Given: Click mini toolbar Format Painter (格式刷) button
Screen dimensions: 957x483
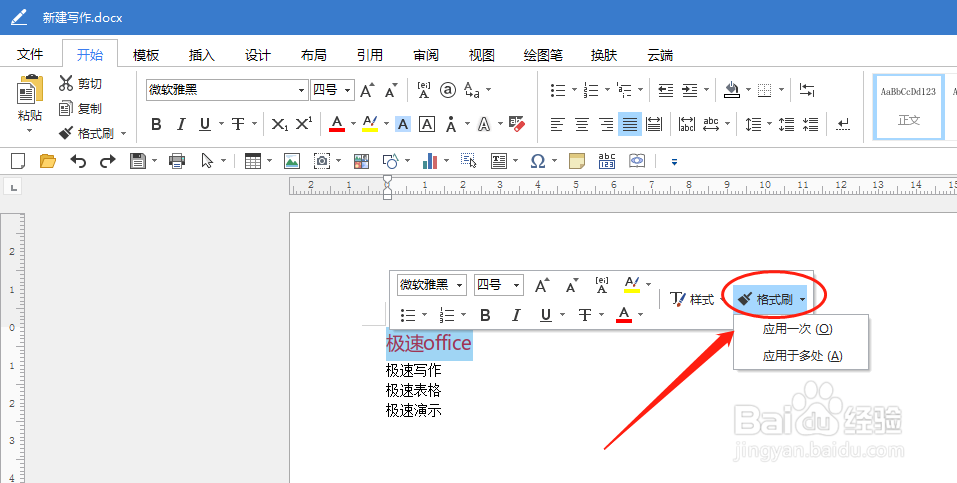Looking at the screenshot, I should (765, 299).
